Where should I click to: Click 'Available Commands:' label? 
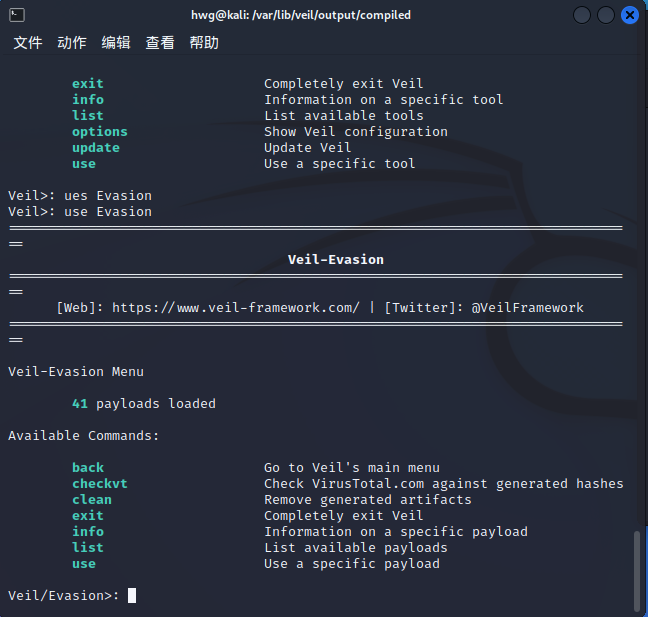pyautogui.click(x=83, y=436)
